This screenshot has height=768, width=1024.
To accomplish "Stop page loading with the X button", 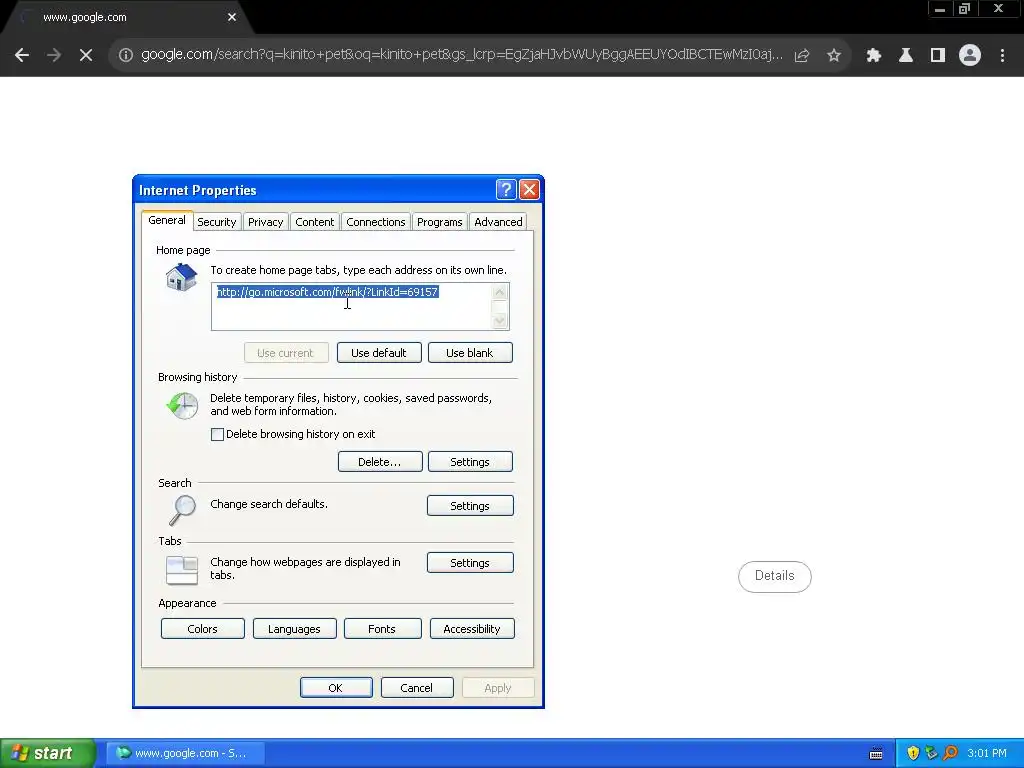I will (86, 56).
